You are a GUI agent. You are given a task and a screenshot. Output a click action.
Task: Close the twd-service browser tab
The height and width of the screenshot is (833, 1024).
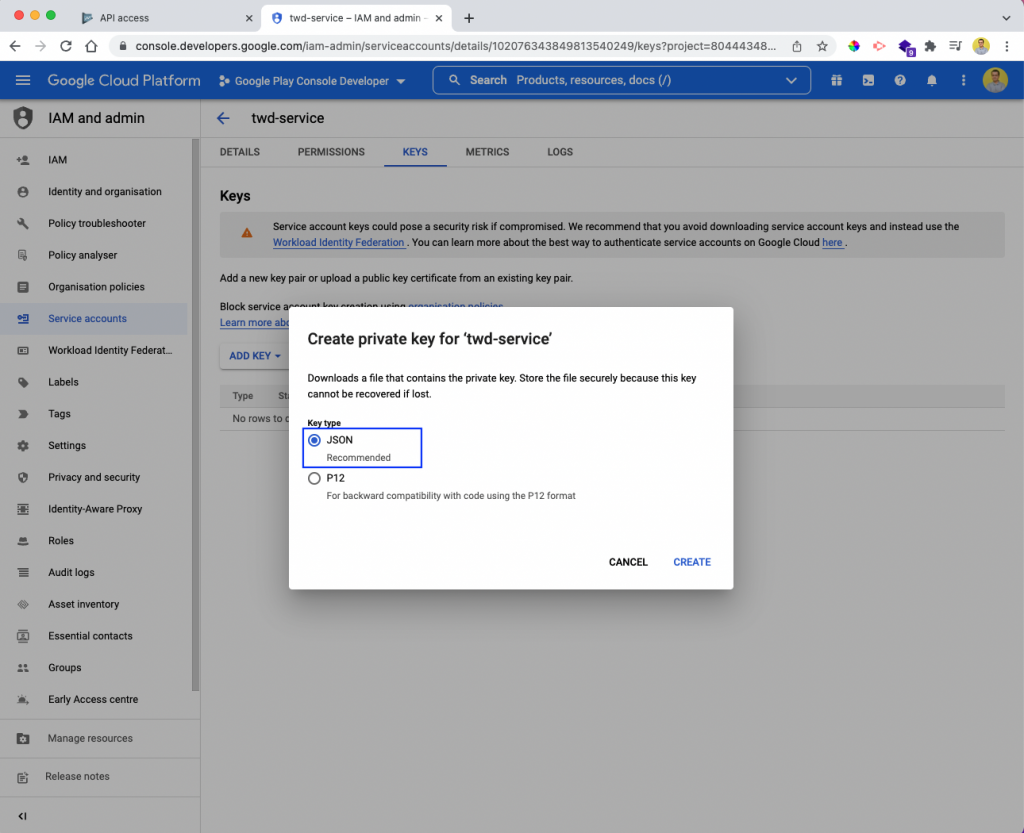[439, 18]
